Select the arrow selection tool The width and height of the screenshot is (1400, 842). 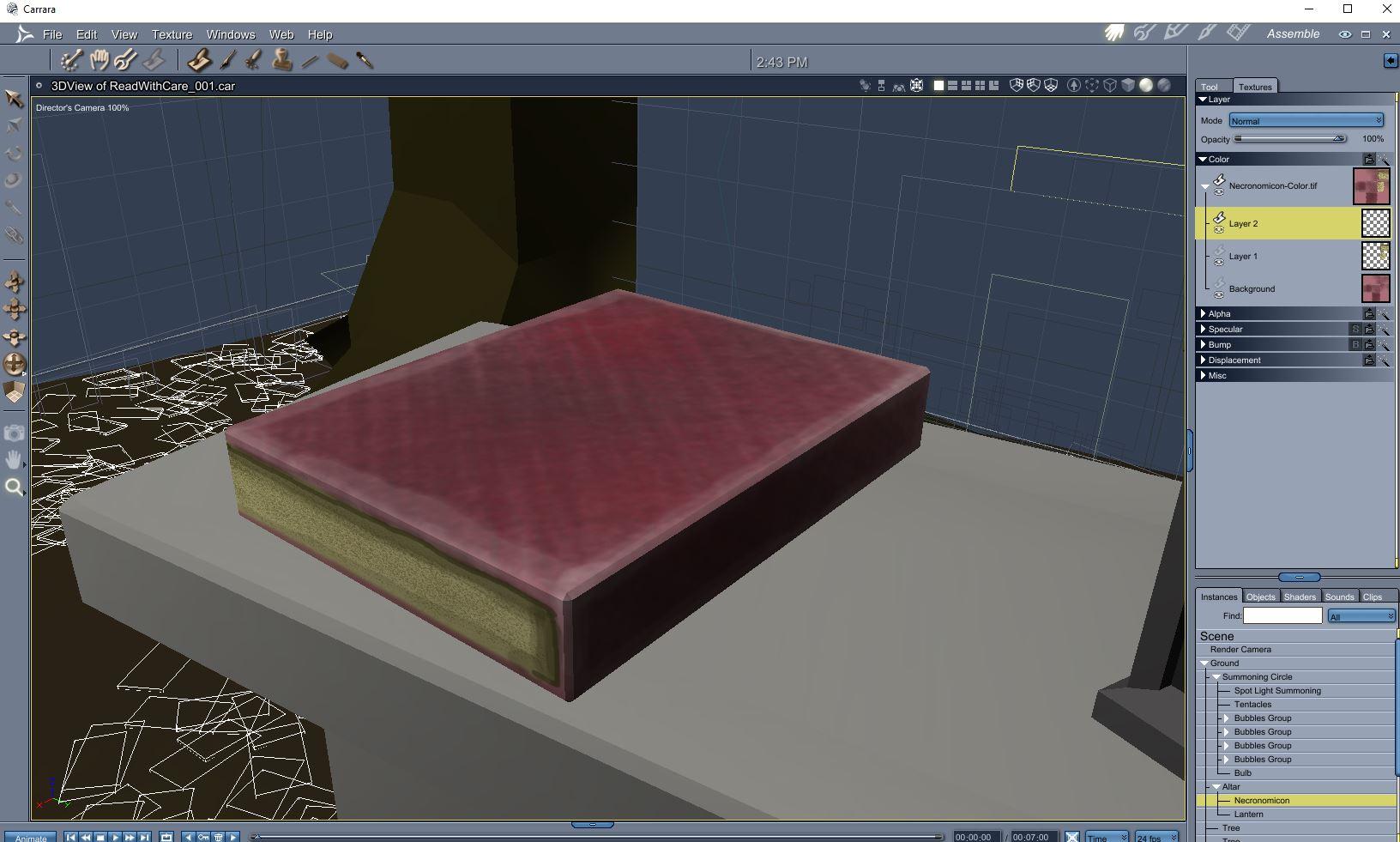pyautogui.click(x=14, y=98)
